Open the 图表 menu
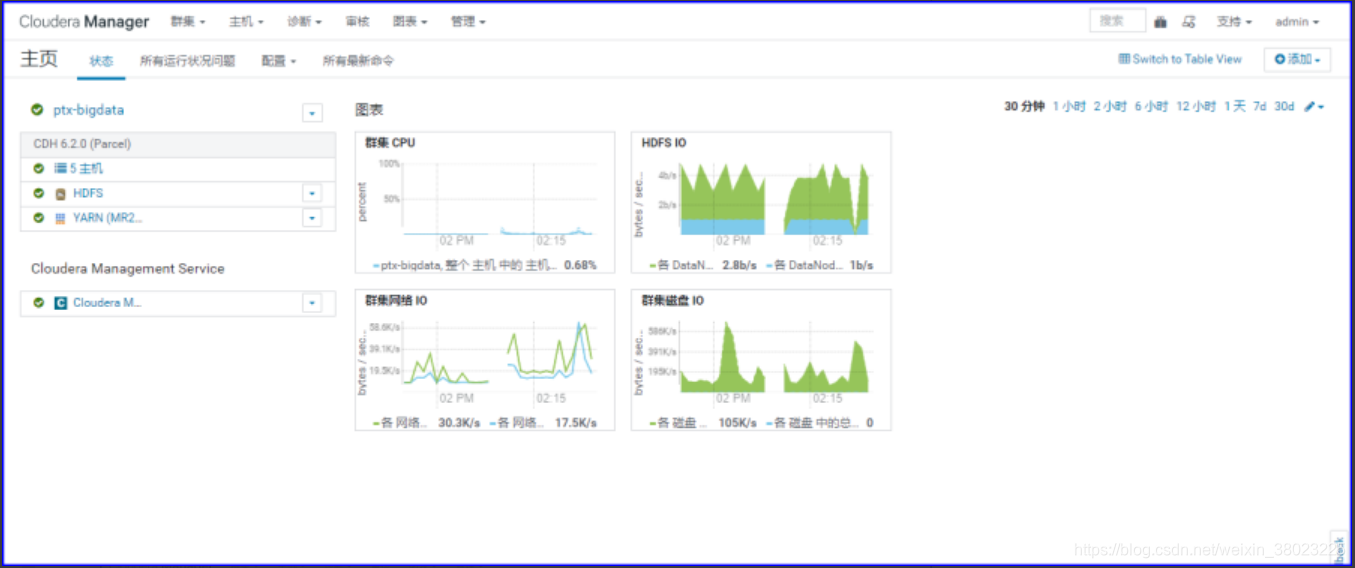Screen dimensions: 1355x568 tap(410, 21)
